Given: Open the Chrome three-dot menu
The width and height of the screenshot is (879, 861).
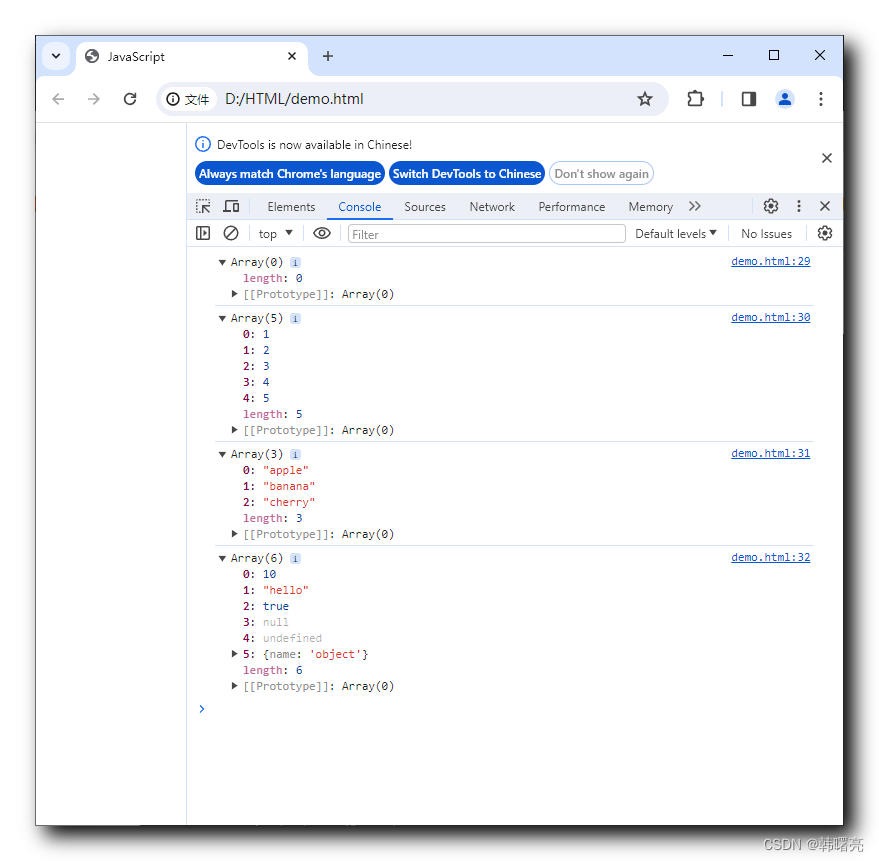Looking at the screenshot, I should pyautogui.click(x=821, y=99).
